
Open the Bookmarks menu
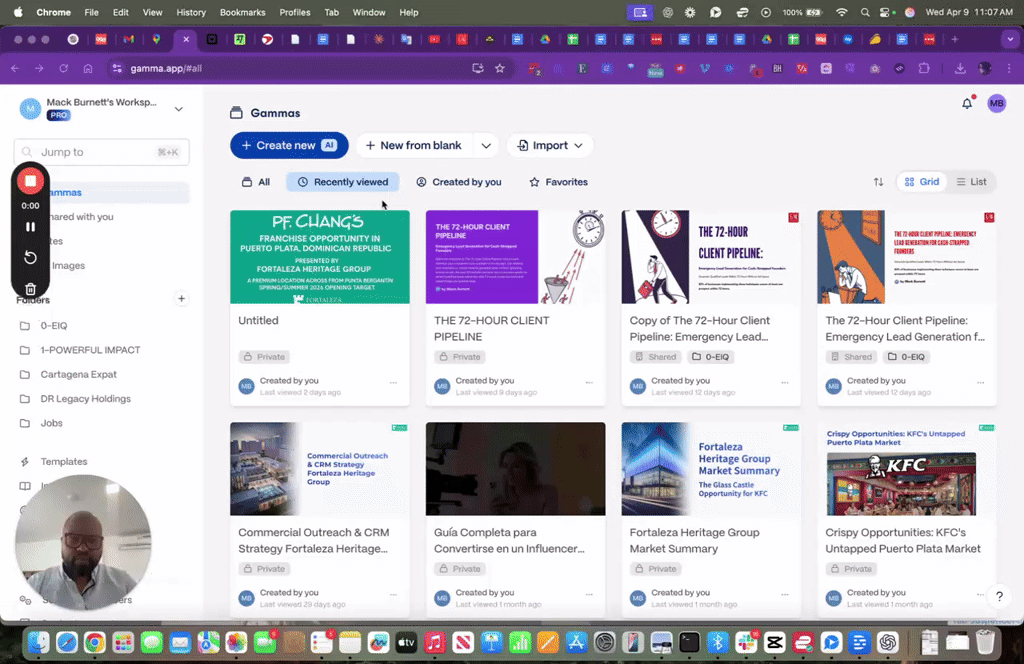coord(242,12)
